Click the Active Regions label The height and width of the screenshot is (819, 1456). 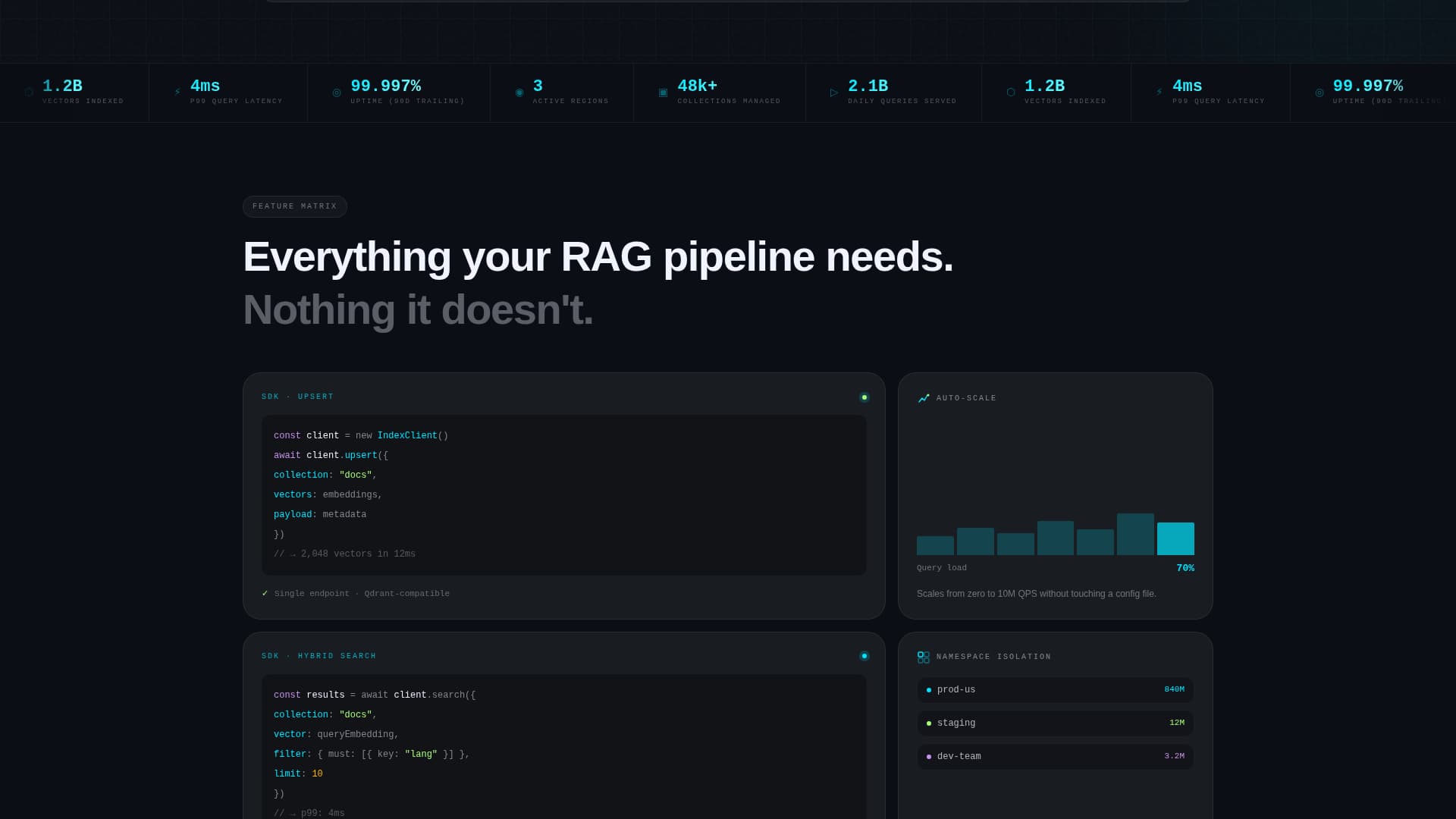tap(570, 101)
